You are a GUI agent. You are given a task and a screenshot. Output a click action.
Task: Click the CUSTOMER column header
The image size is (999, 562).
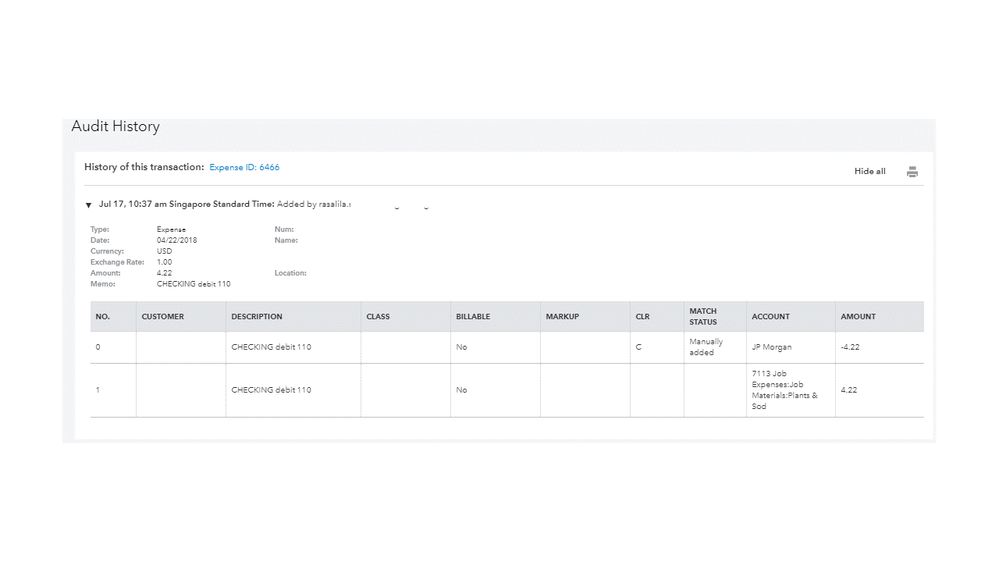click(163, 317)
